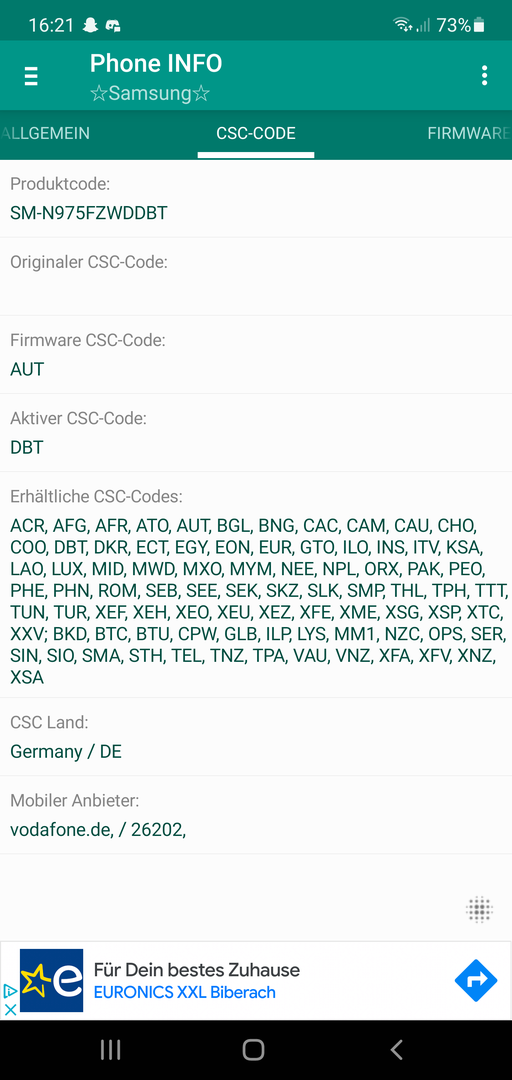Open the EURONICS XXL Biberach link
Viewport: 512px width, 1080px height.
point(185,993)
